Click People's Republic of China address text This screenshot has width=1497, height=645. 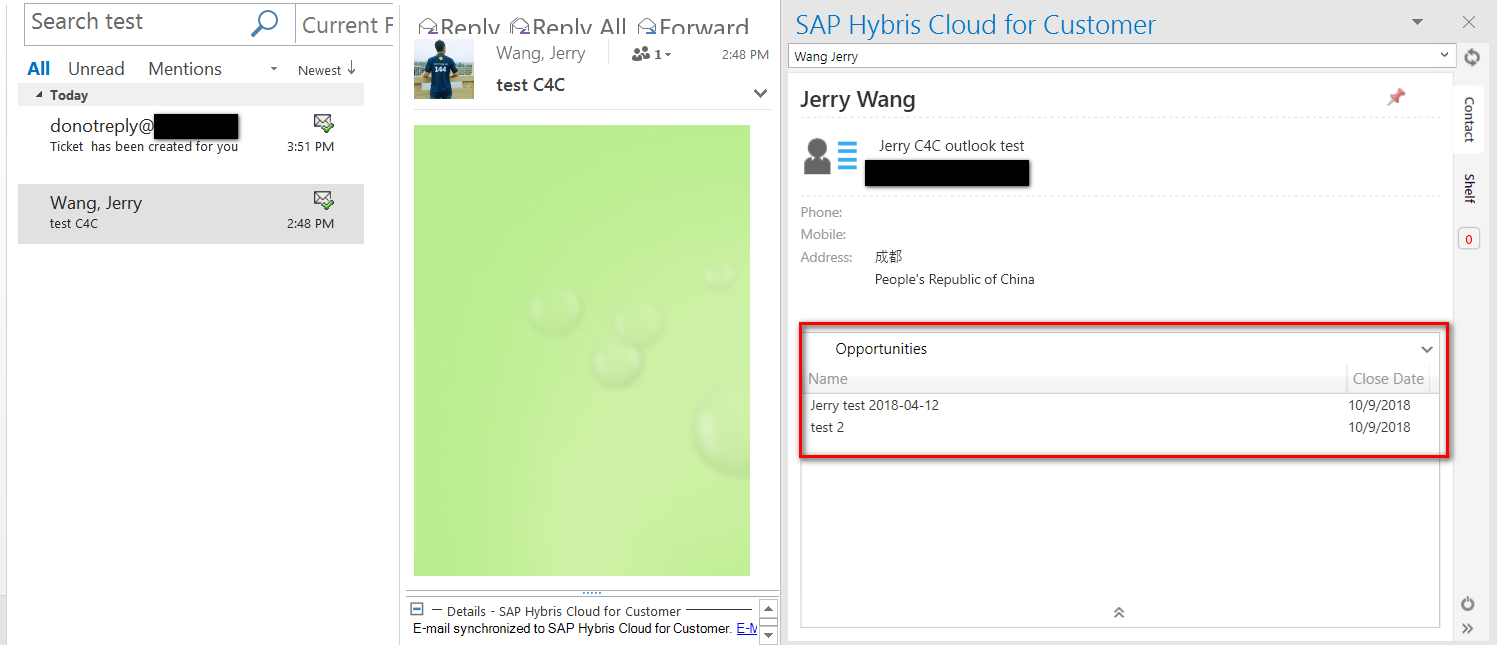coord(954,279)
